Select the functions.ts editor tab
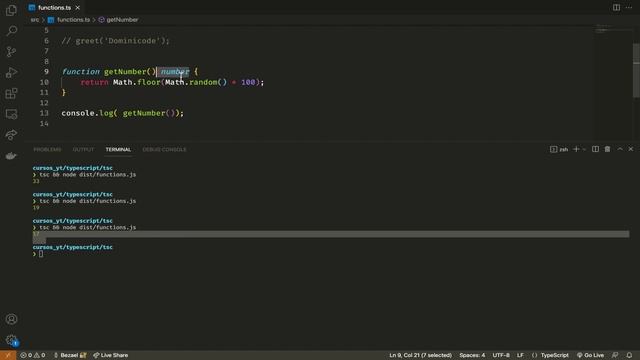640x360 pixels. (x=54, y=8)
